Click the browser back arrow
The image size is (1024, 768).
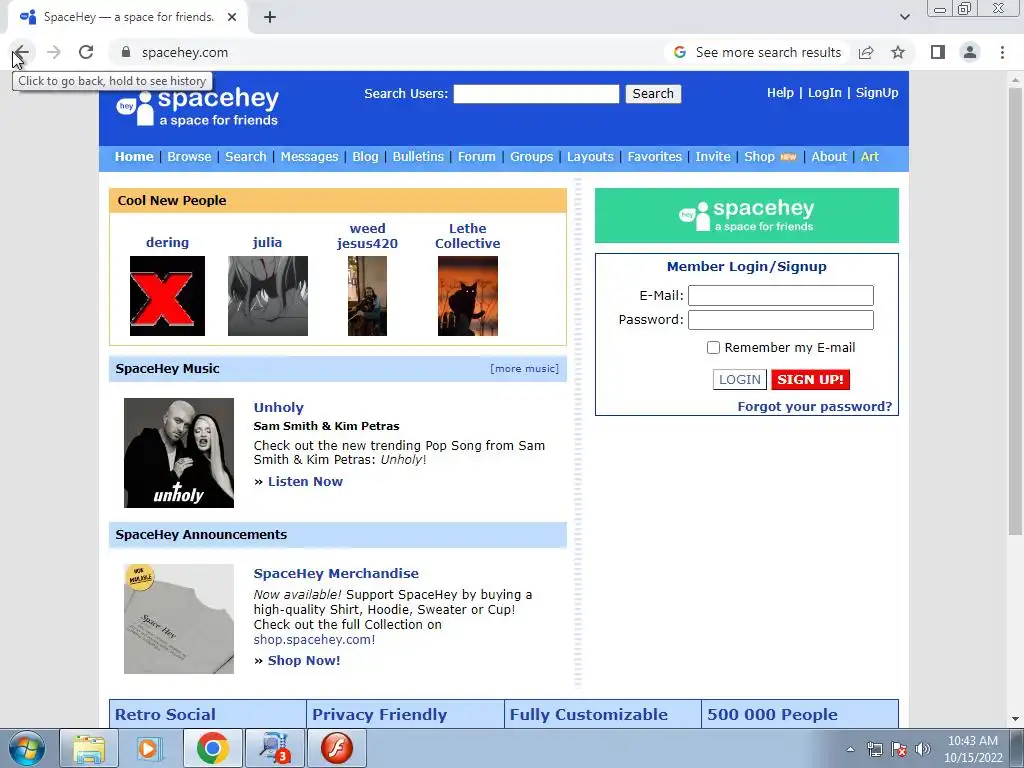click(21, 52)
